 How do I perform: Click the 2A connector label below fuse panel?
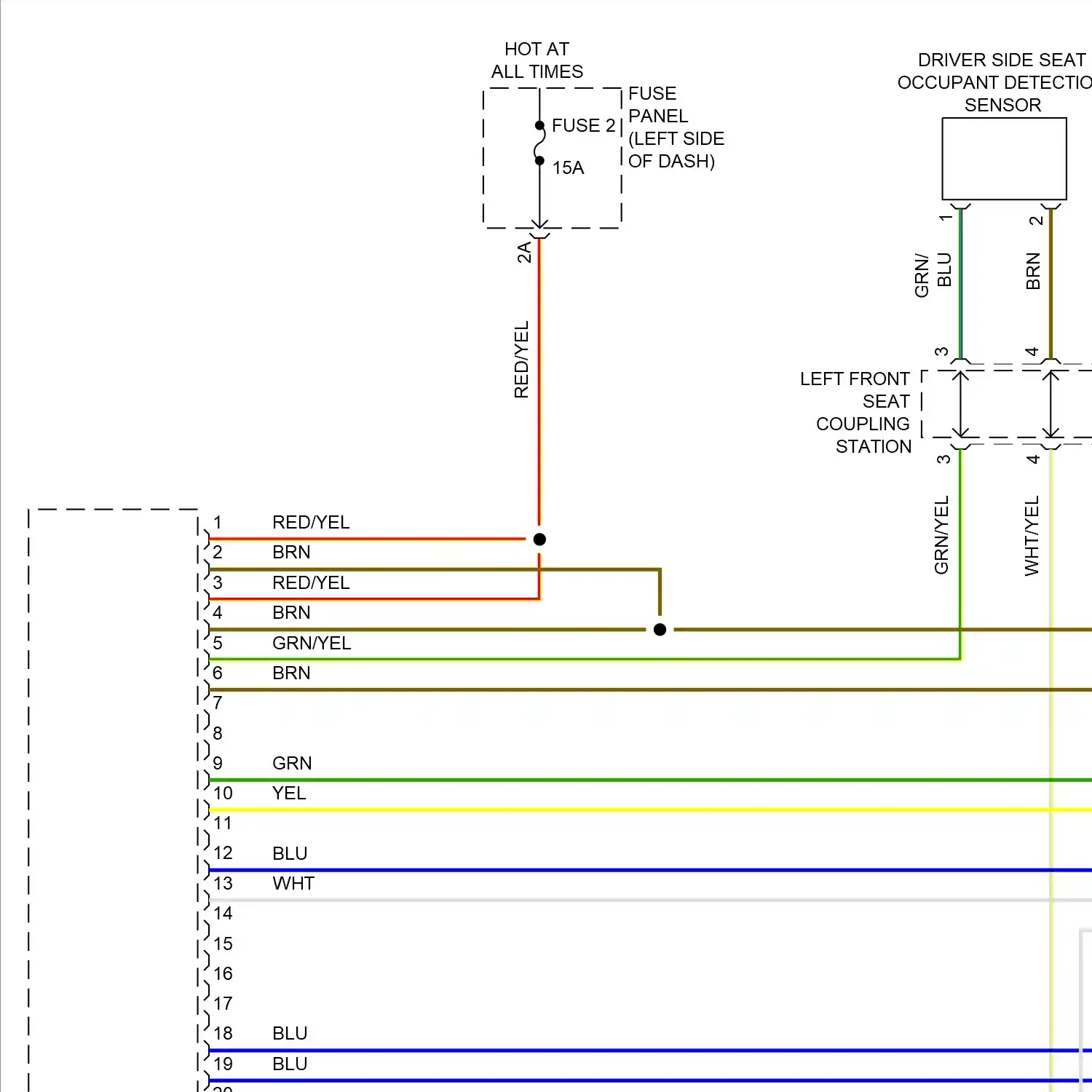point(524,252)
